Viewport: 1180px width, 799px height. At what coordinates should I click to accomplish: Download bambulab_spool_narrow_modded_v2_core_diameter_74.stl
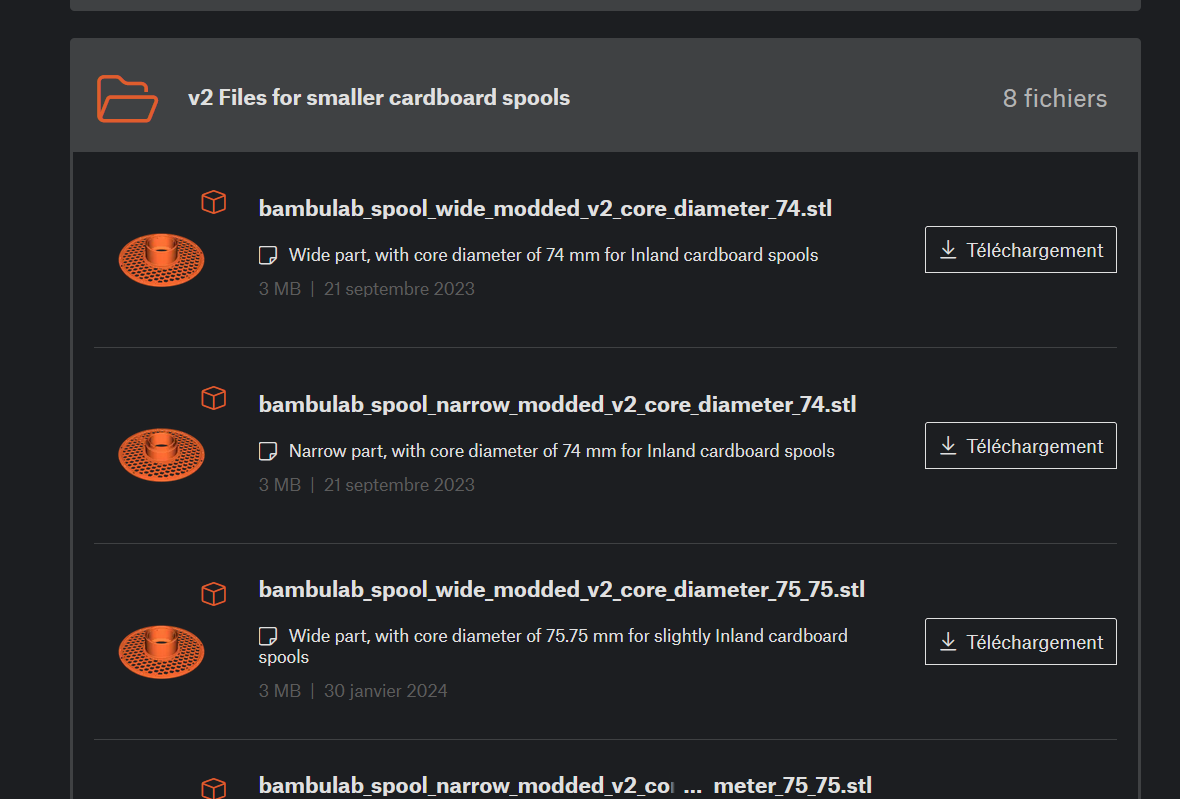(1020, 446)
